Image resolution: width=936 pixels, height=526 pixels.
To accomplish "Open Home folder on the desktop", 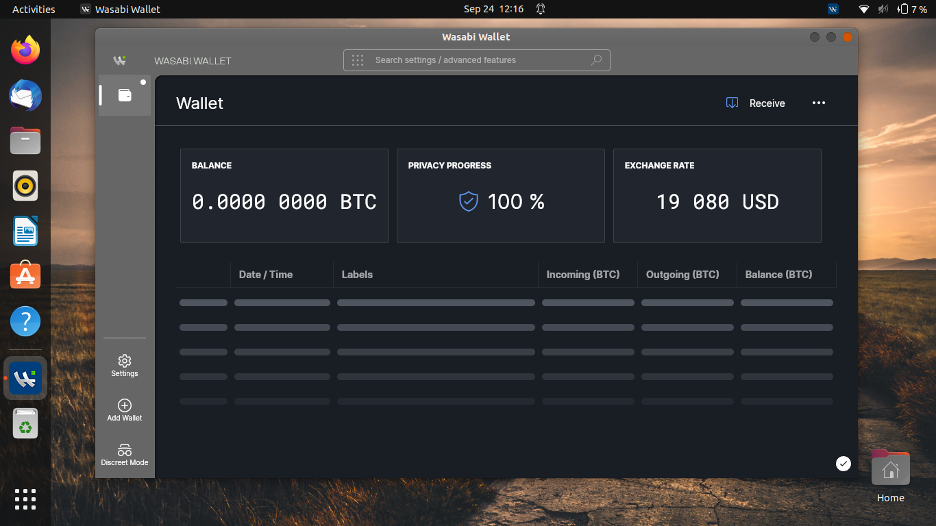I will click(x=890, y=476).
